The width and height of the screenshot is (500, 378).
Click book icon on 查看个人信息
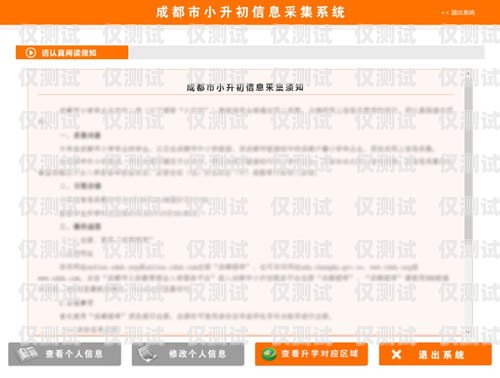click(27, 354)
